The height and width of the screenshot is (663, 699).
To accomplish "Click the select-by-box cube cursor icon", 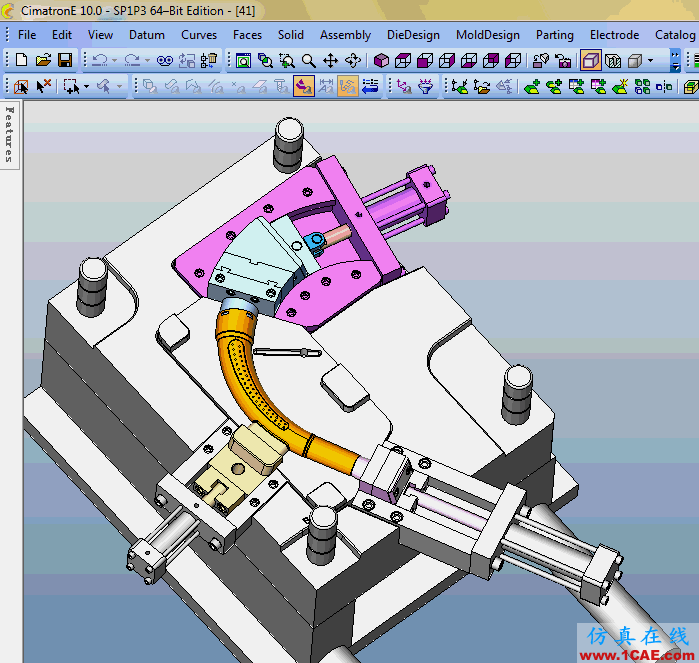I will click(21, 86).
